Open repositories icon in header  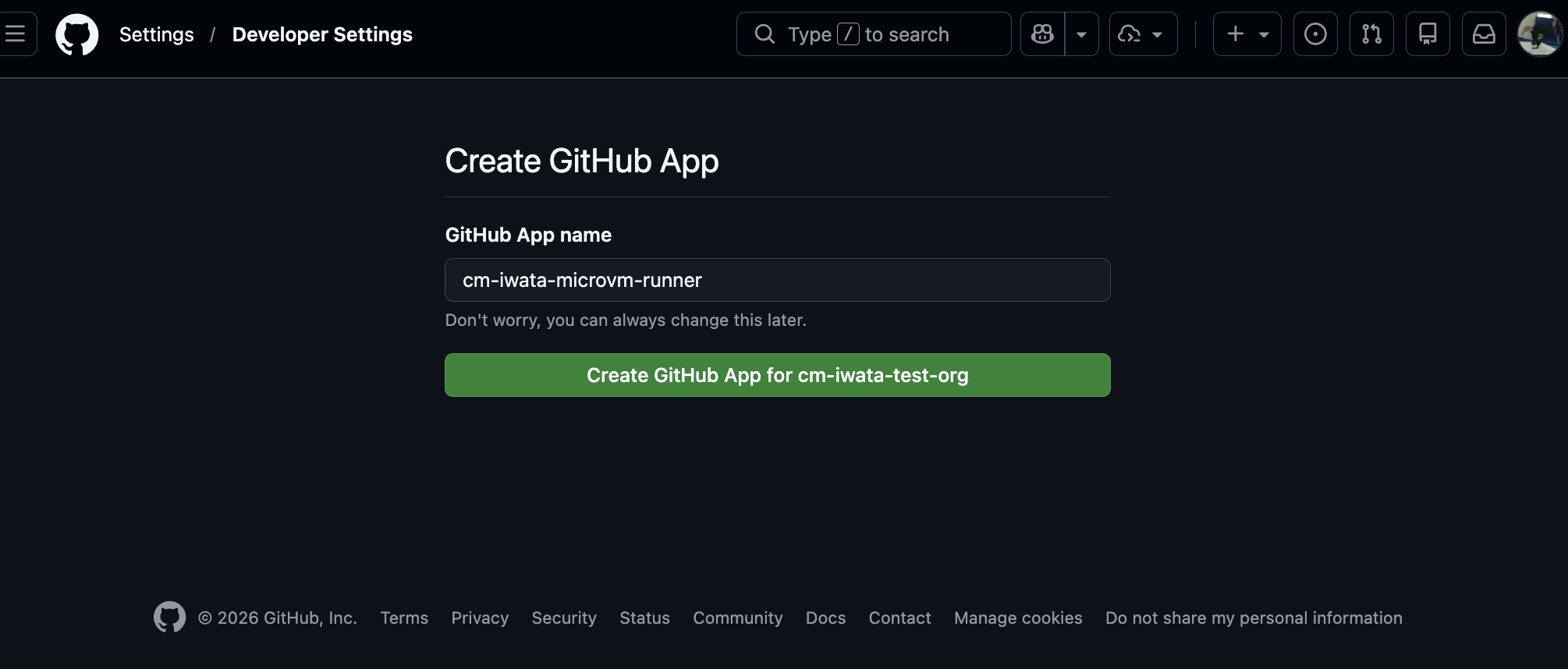click(x=1428, y=34)
